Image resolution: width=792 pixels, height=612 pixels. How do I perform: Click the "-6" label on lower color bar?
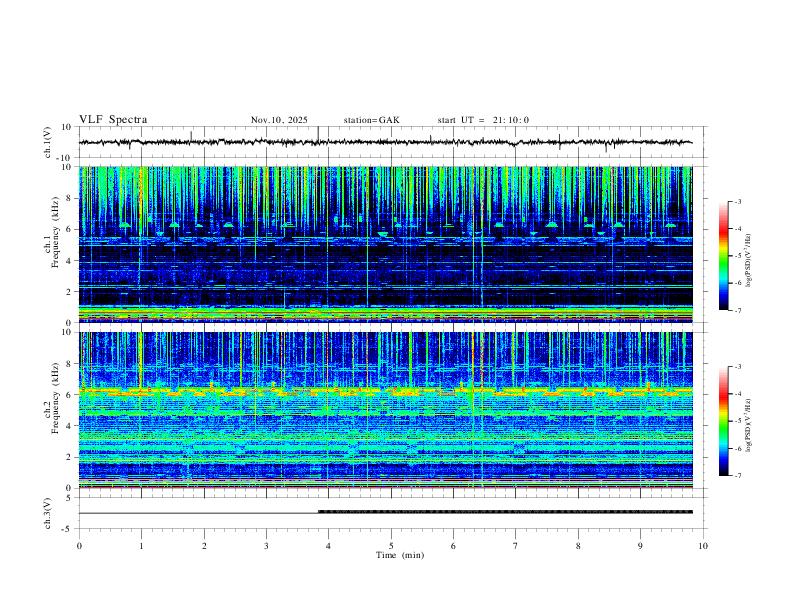click(738, 448)
